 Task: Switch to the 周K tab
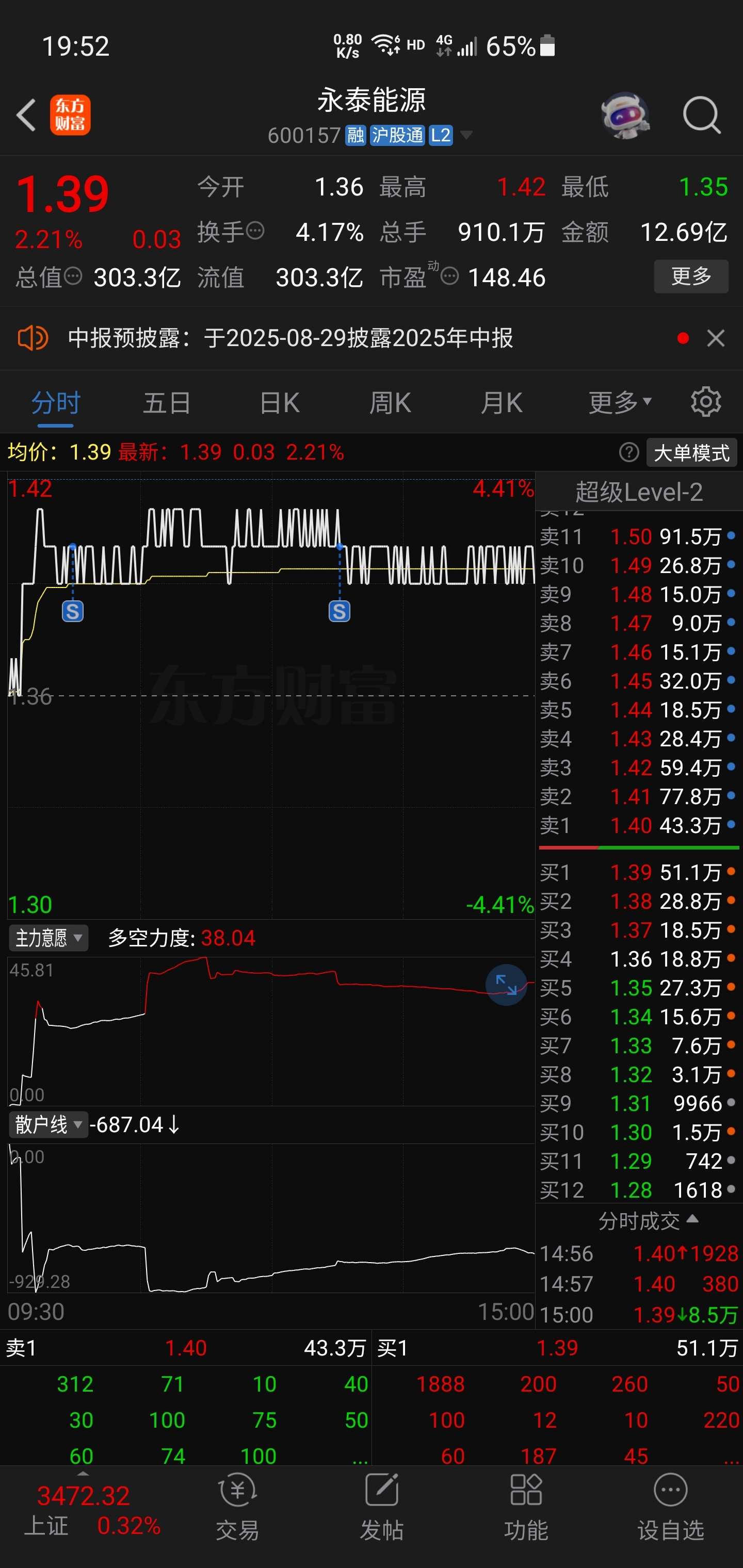click(391, 403)
